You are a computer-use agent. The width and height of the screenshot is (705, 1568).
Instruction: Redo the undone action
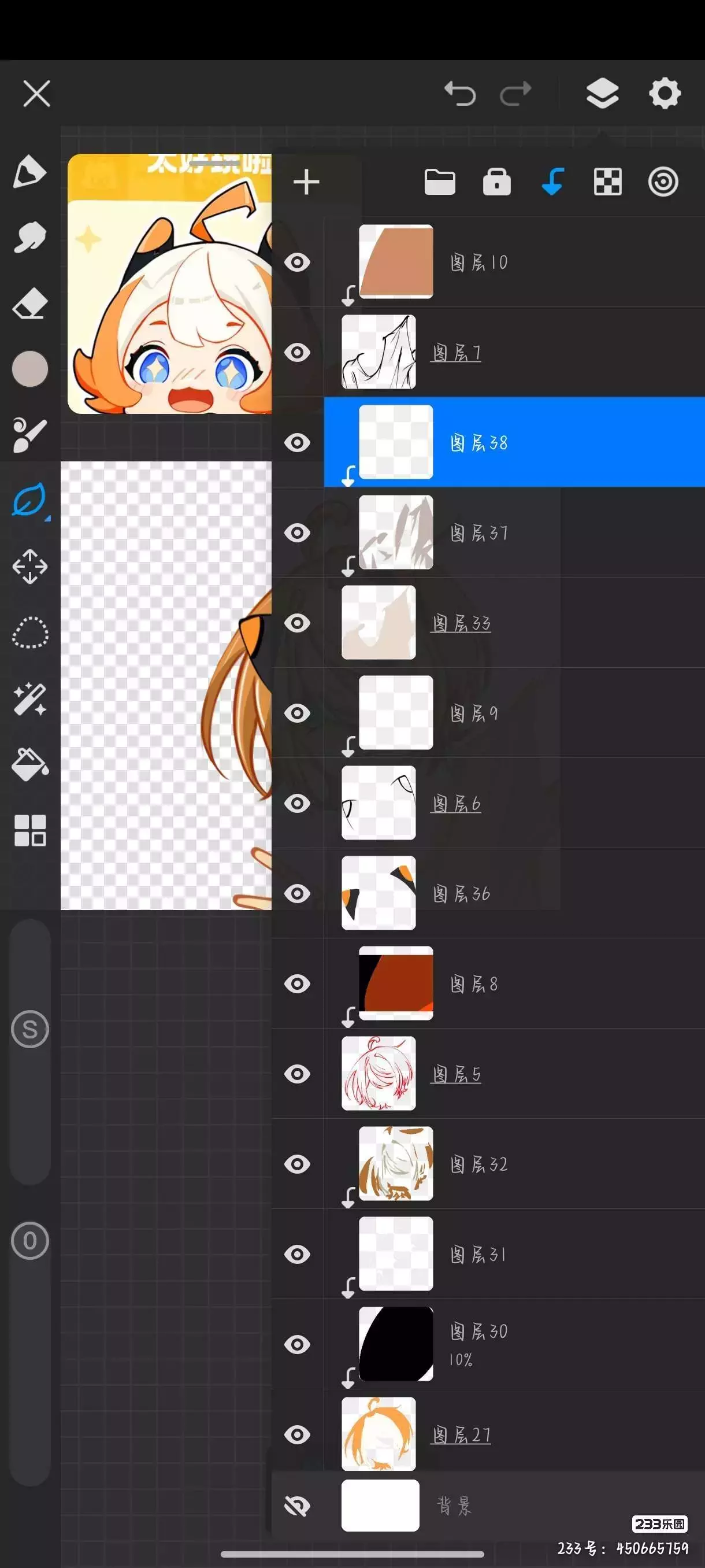pos(515,94)
